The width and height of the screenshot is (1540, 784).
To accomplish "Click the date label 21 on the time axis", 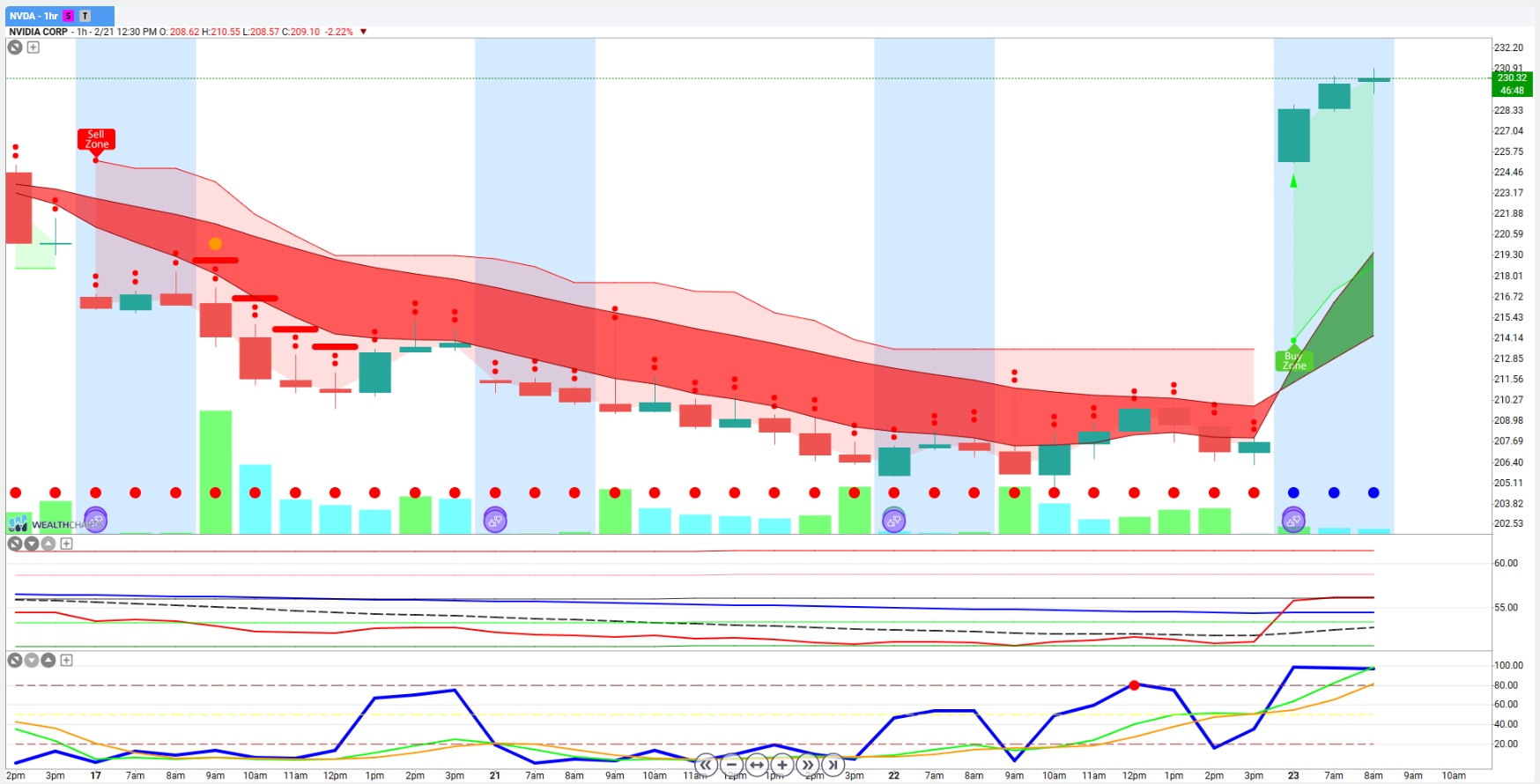I will coord(495,776).
